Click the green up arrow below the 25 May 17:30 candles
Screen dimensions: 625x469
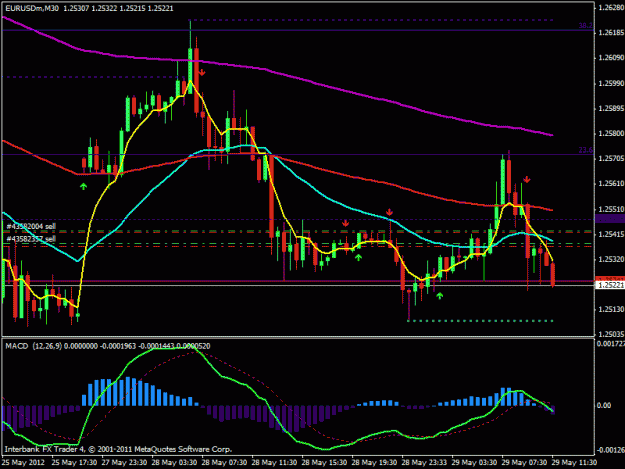pos(83,186)
